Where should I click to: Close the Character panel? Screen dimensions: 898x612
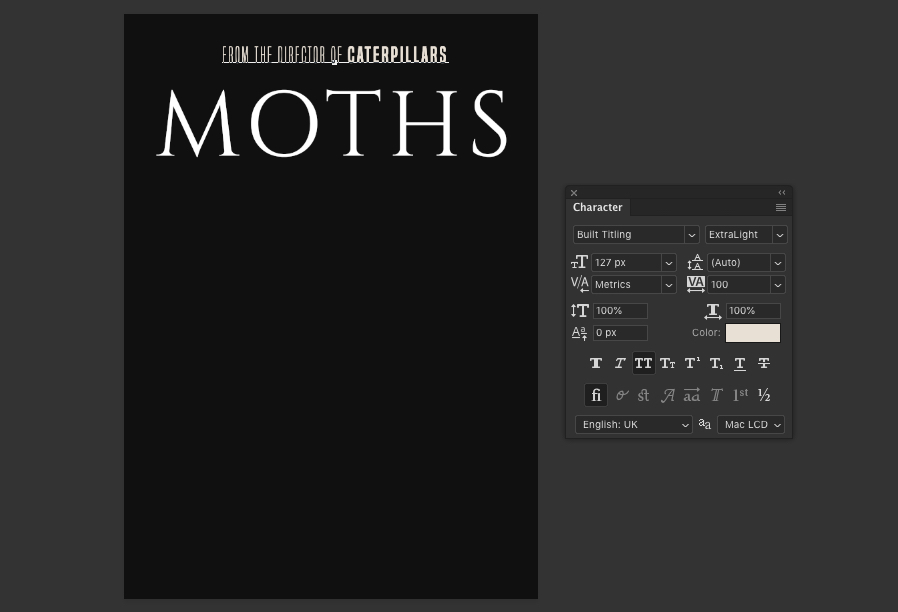click(x=574, y=193)
